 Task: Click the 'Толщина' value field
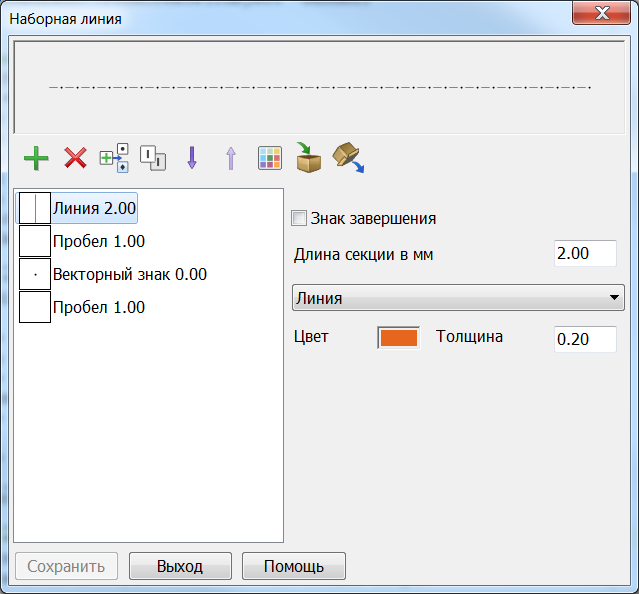[x=585, y=339]
